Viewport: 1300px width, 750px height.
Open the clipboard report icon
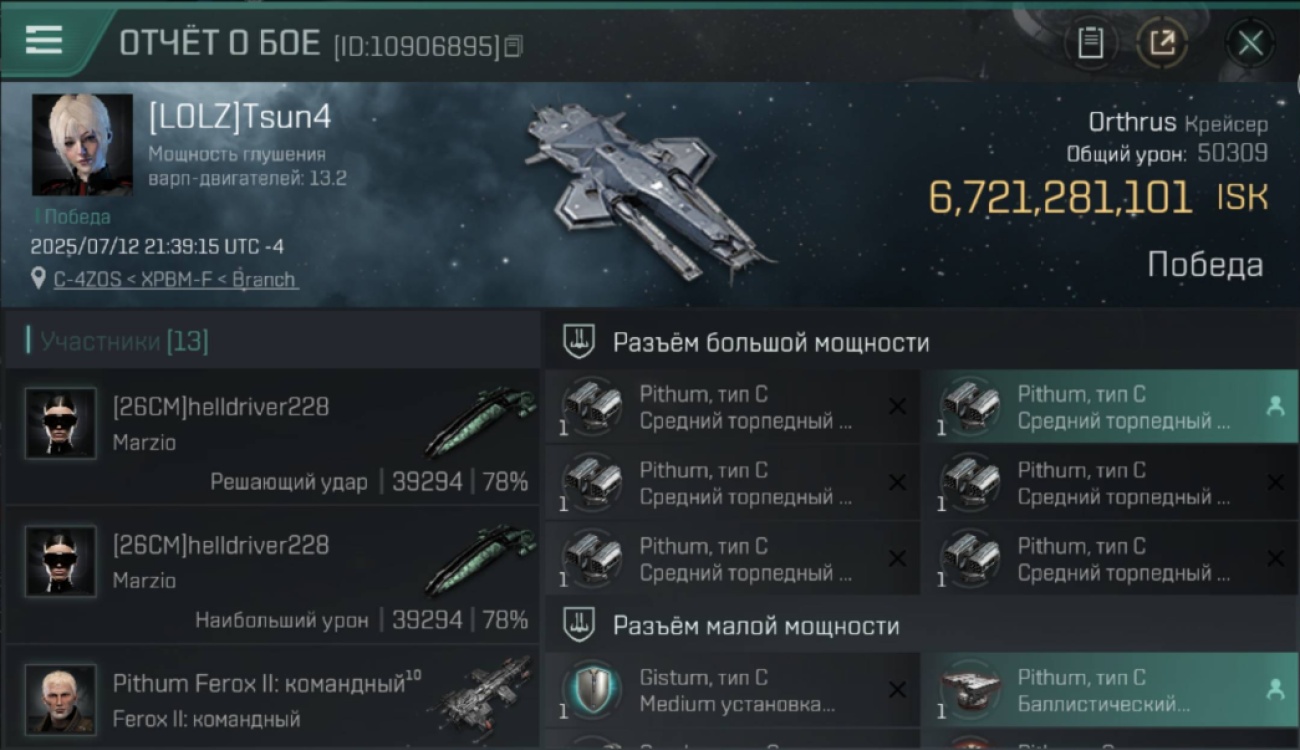1090,42
